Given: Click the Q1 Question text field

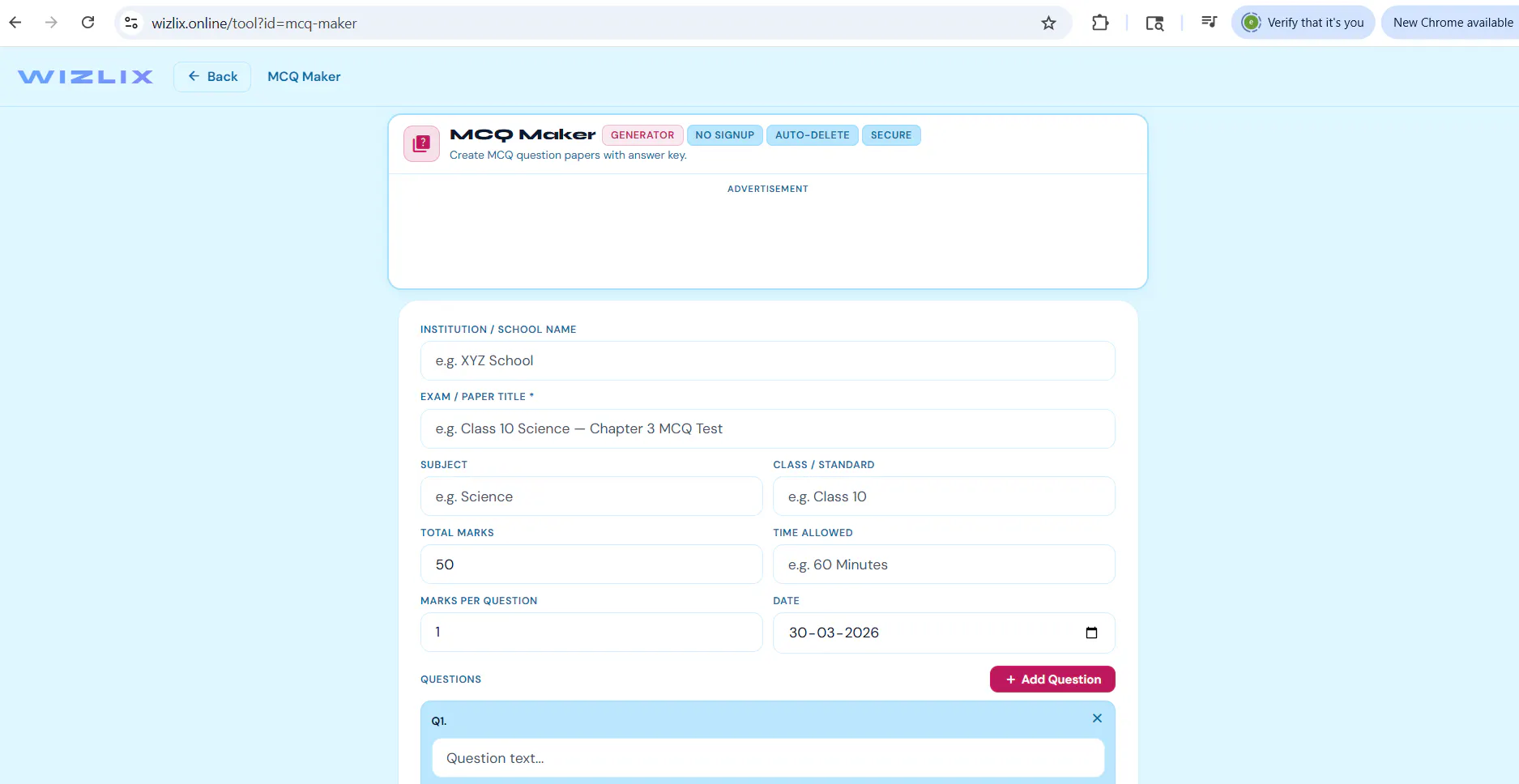Looking at the screenshot, I should pos(768,758).
